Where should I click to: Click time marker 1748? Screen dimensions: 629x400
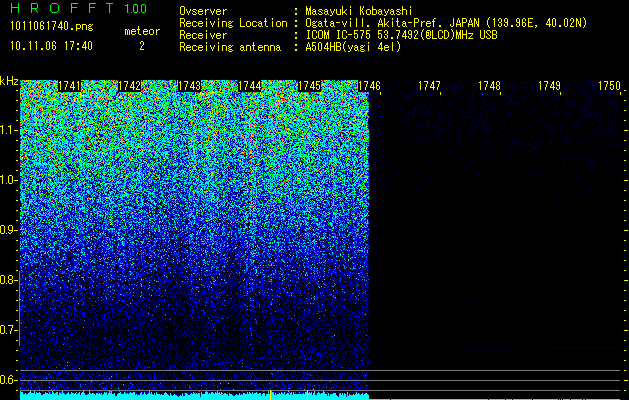489,86
